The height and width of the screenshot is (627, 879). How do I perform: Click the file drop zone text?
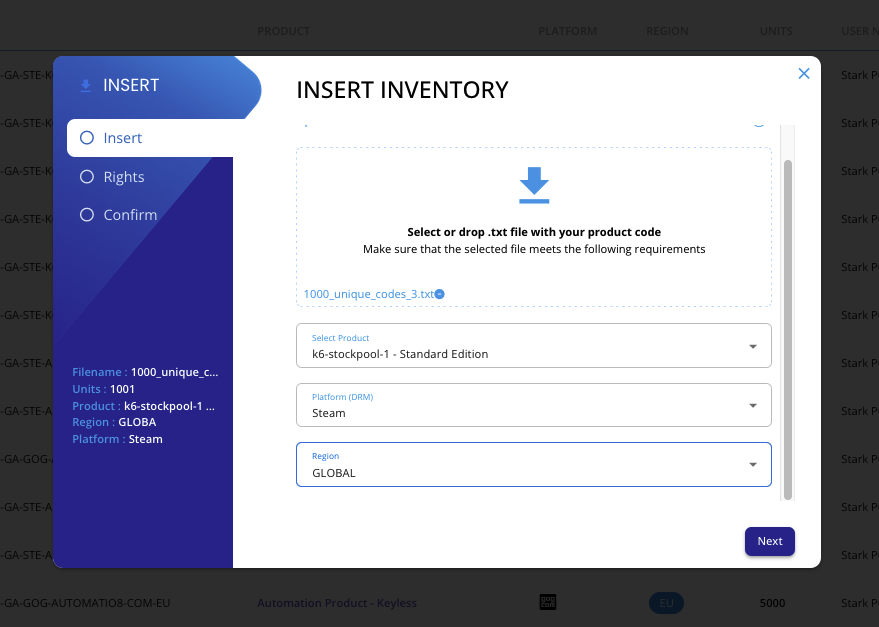tap(534, 241)
